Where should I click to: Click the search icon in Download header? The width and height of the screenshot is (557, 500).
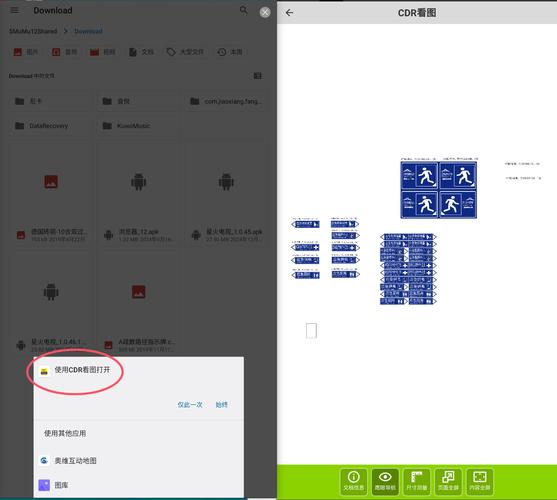(x=244, y=10)
